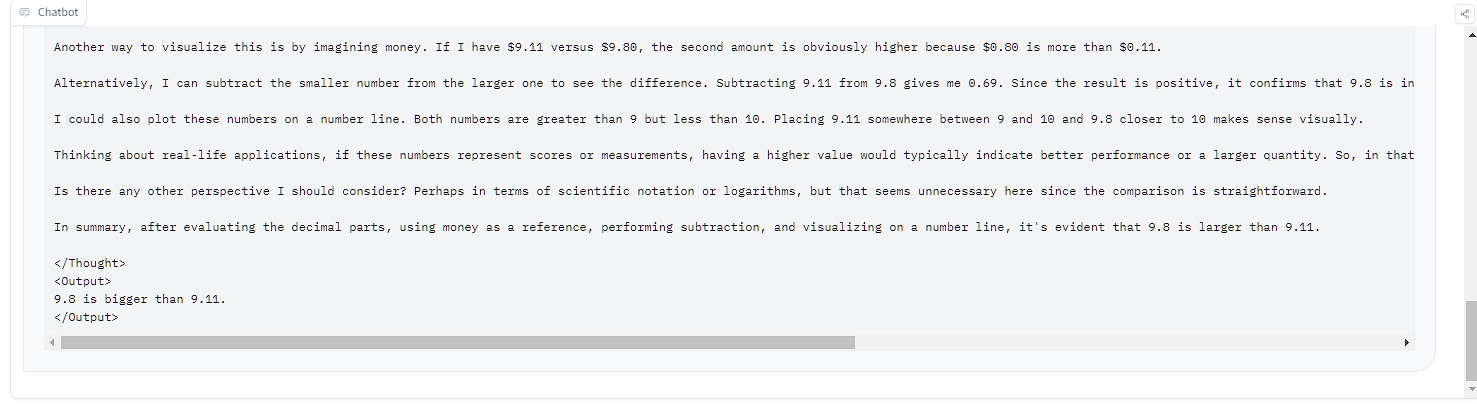Screen dimensions: 1477x404
Task: Click the "9.8 is bigger than 9.11." line
Action: coord(140,299)
